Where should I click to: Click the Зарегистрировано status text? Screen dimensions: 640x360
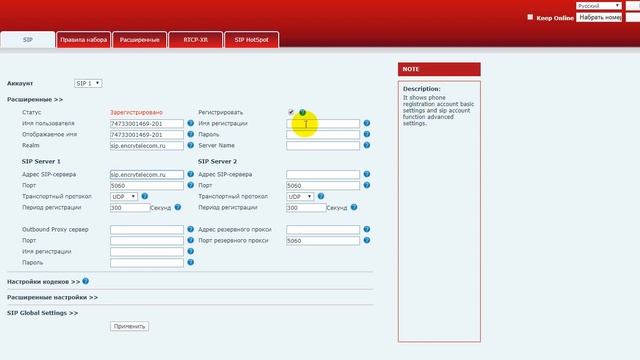coord(136,112)
